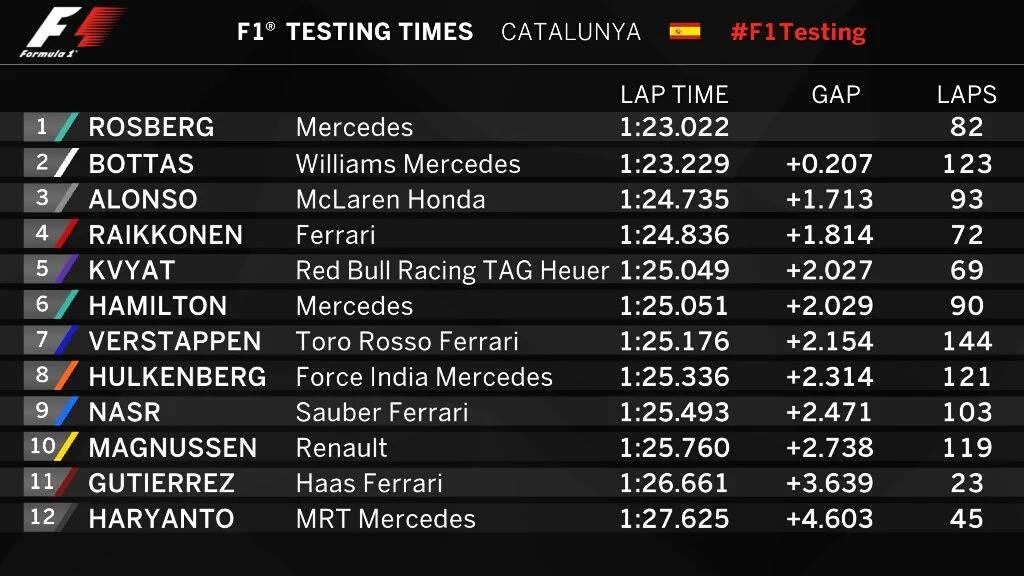Click Bottas's white team color stripe

pos(67,163)
